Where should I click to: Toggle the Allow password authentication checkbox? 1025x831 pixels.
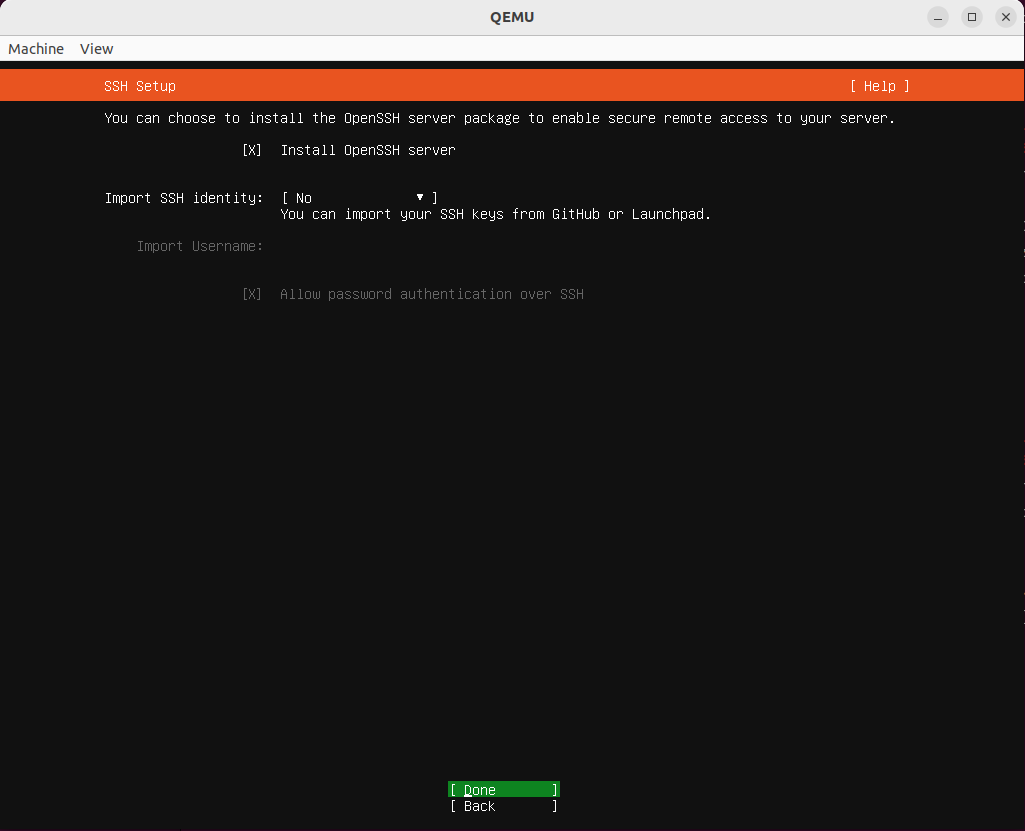click(252, 294)
